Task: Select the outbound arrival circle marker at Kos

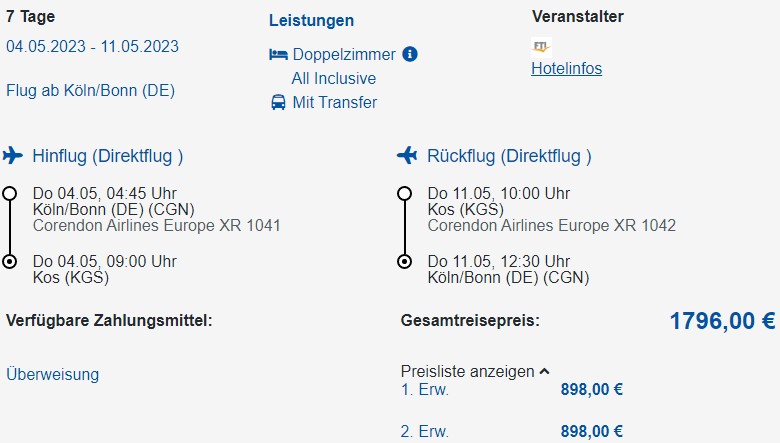Action: point(10,262)
